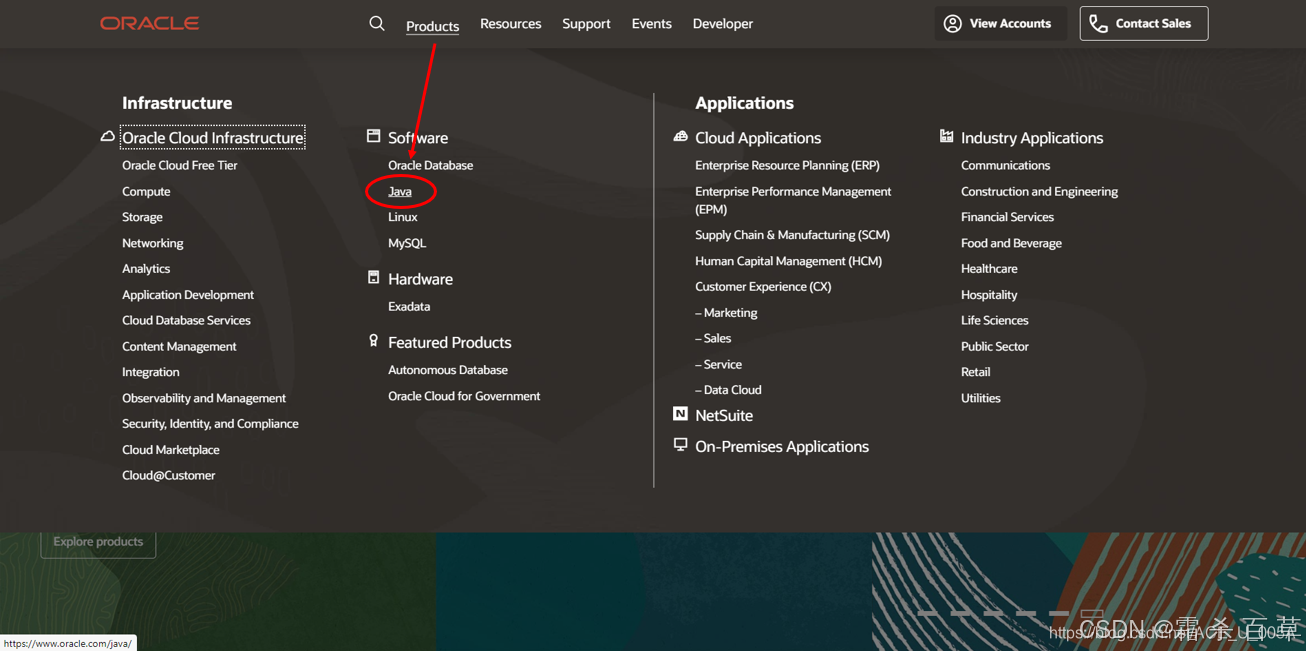Open Exadata

coord(409,307)
